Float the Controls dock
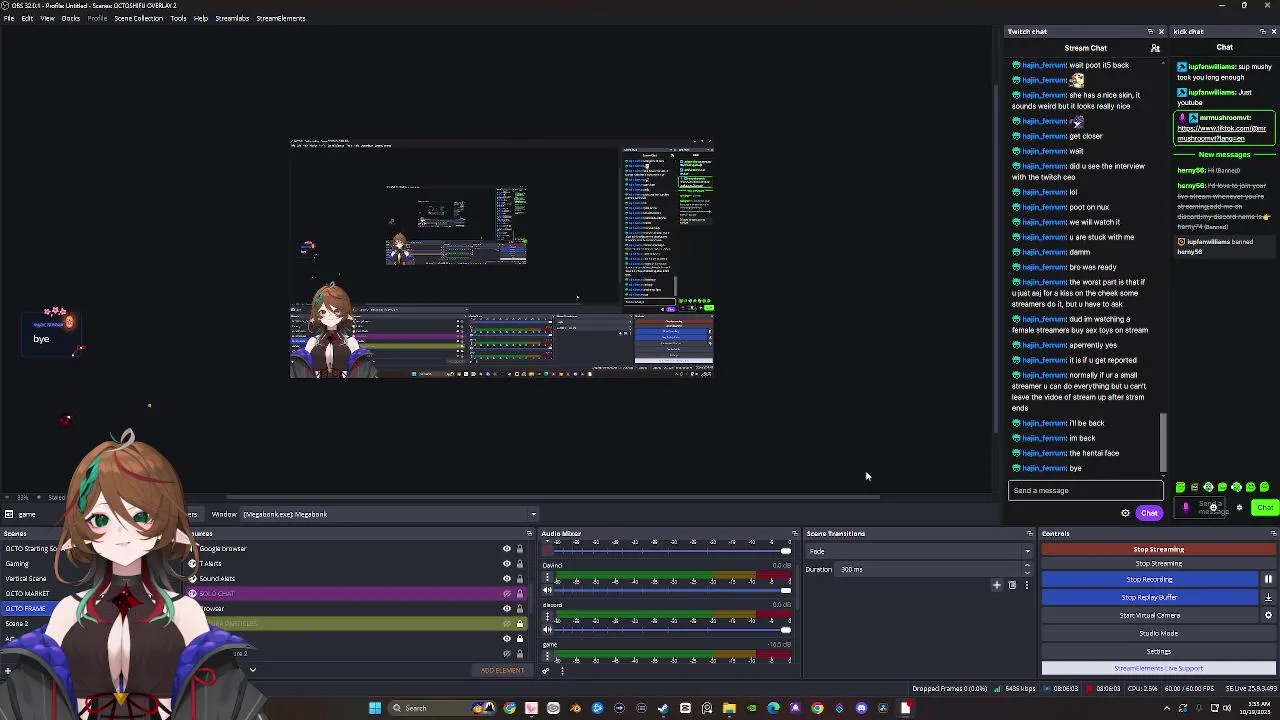This screenshot has height=720, width=1280. click(x=1273, y=533)
